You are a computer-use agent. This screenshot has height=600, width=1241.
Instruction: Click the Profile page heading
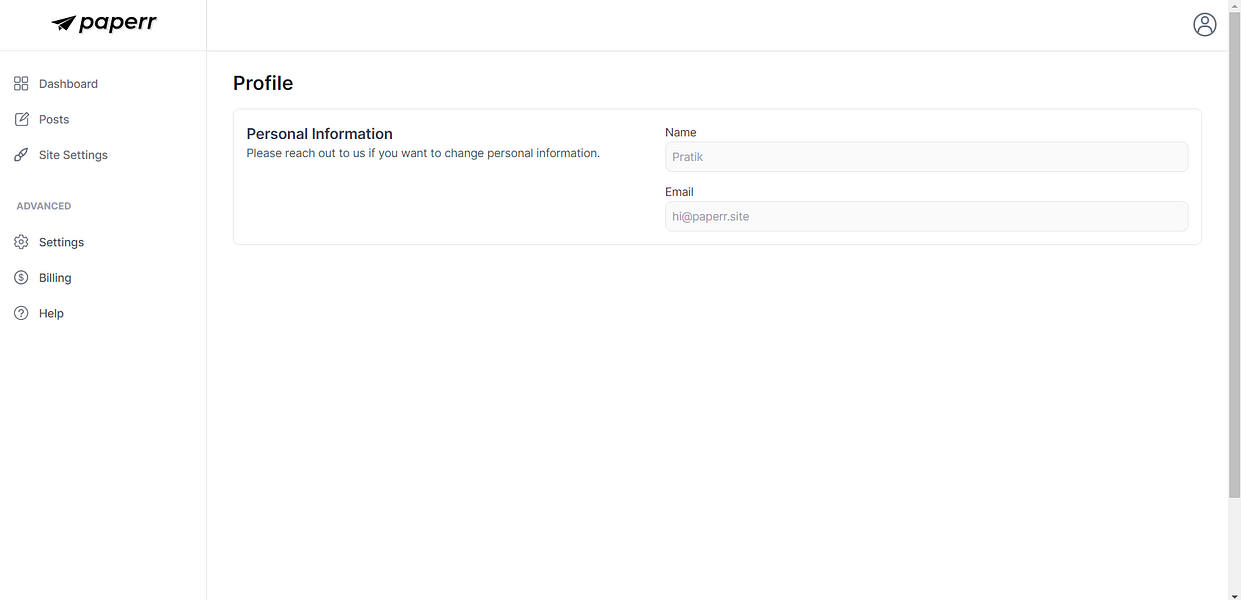(x=263, y=83)
